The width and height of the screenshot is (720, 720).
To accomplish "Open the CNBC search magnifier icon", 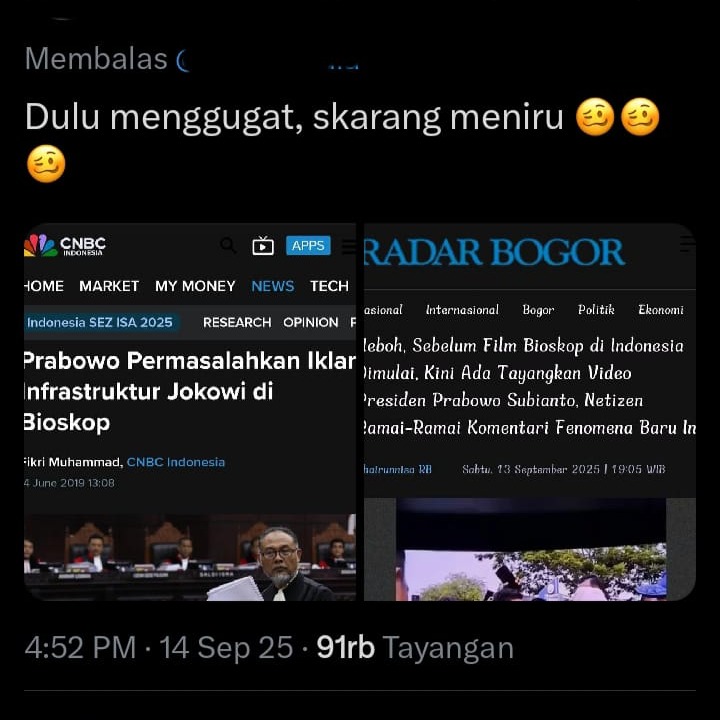I will (x=228, y=246).
